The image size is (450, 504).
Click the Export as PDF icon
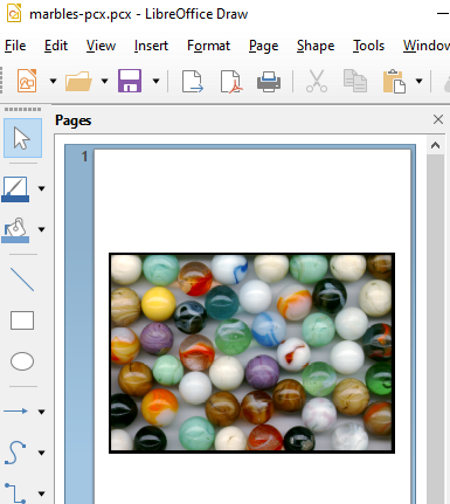click(231, 81)
